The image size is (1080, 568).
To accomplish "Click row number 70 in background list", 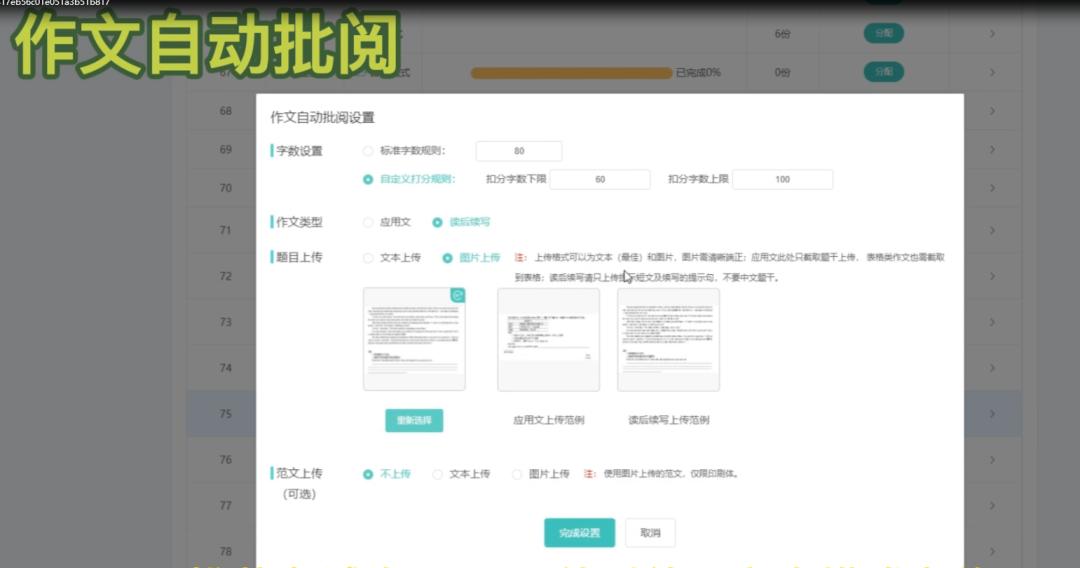I will 226,188.
